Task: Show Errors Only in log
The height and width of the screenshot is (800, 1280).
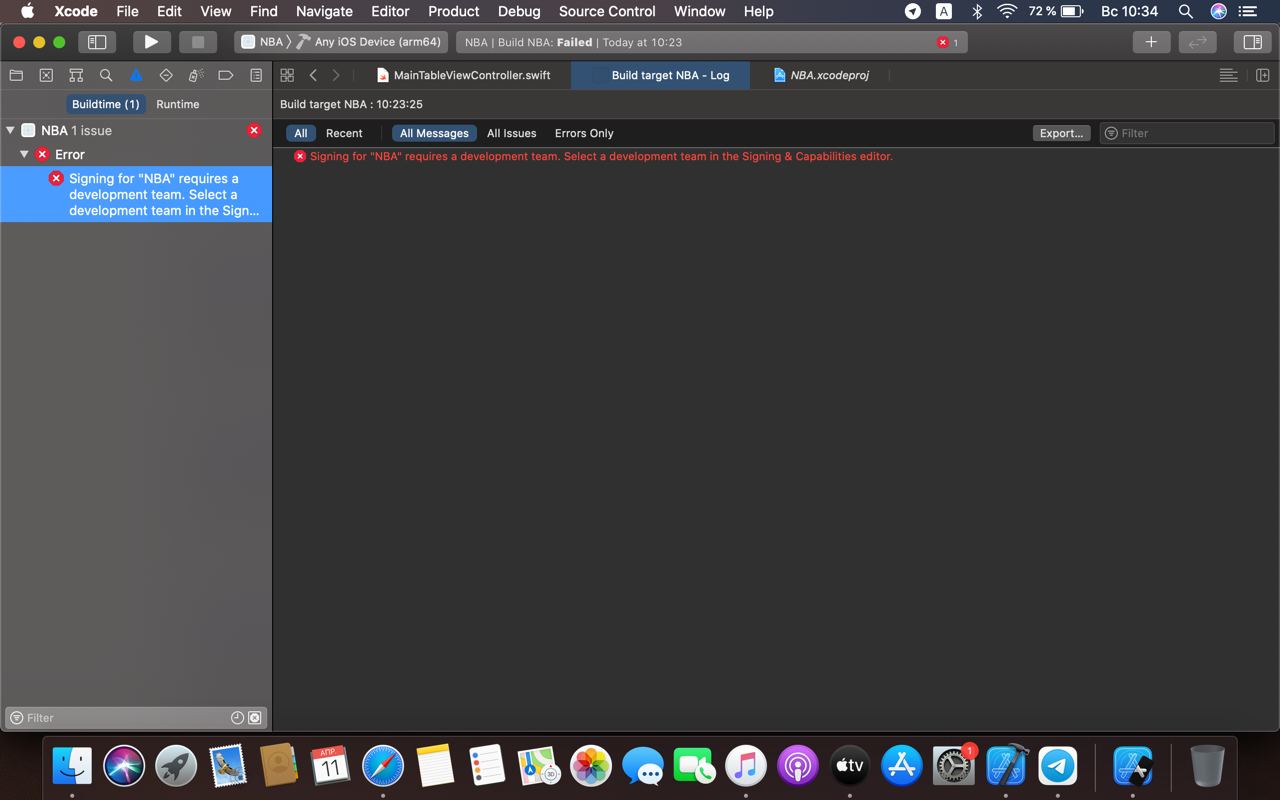Action: click(584, 133)
